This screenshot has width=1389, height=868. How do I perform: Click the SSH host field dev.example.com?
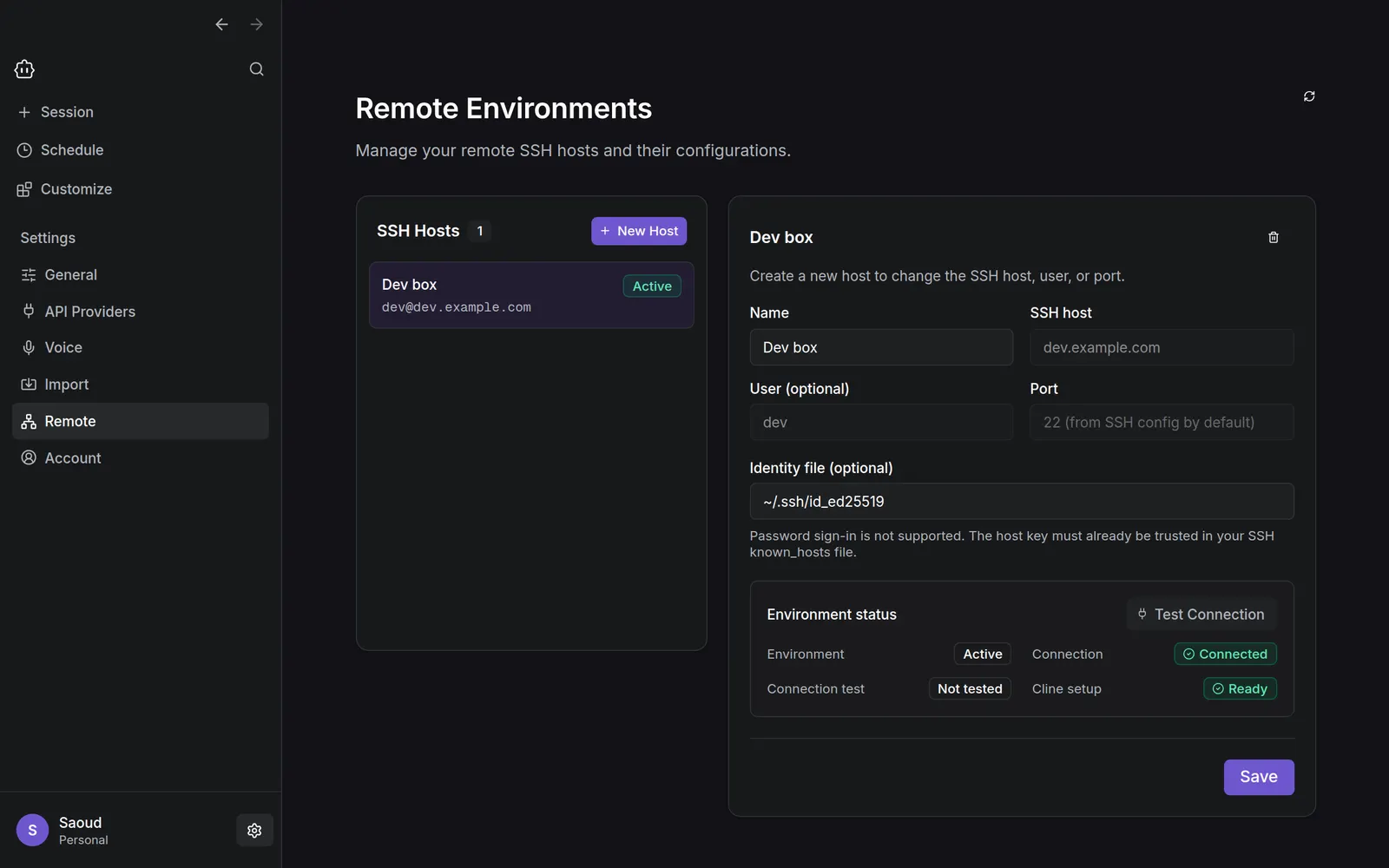coord(1162,347)
